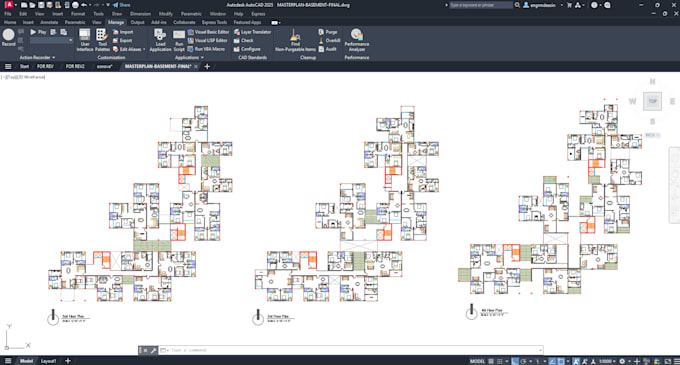Viewport: 680px width, 365px height.
Task: Toggle annotation visibility in status bar
Action: 576,361
